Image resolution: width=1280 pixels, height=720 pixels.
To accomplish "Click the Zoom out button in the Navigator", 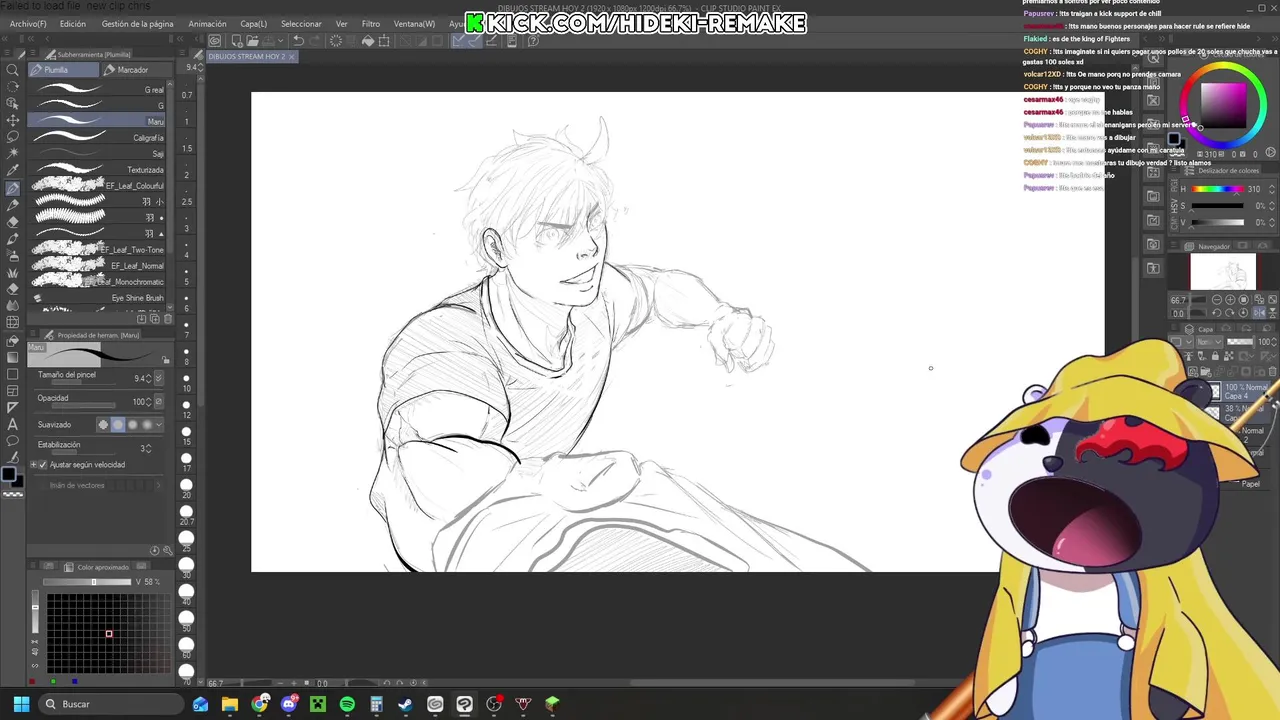I will [1217, 300].
